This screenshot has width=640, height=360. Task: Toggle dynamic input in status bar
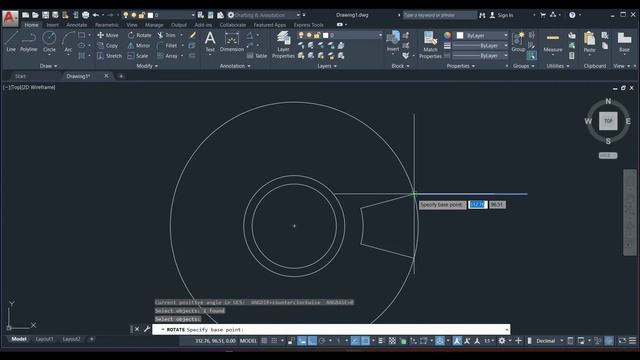pos(302,341)
